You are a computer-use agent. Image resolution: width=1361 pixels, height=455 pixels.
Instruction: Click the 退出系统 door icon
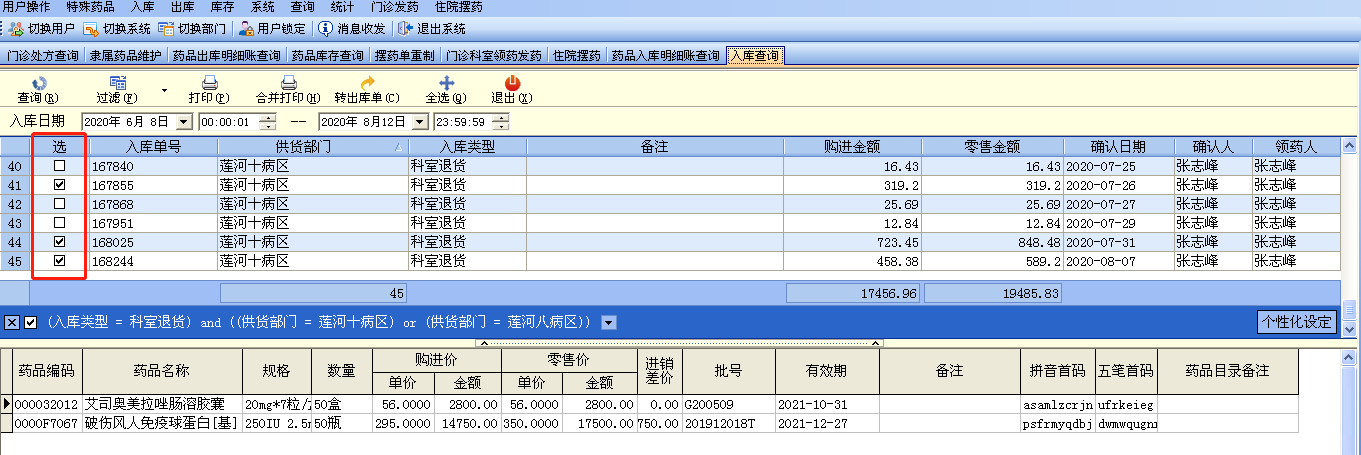tap(404, 29)
